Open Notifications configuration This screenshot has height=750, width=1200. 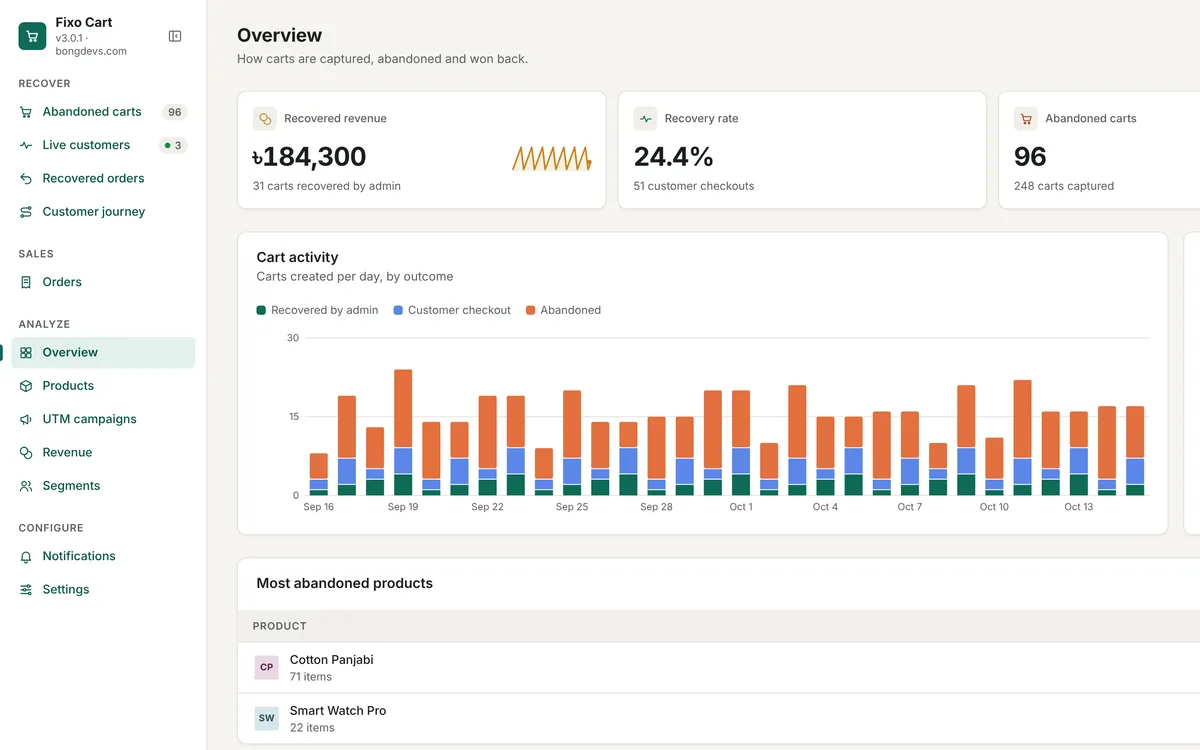103,556
